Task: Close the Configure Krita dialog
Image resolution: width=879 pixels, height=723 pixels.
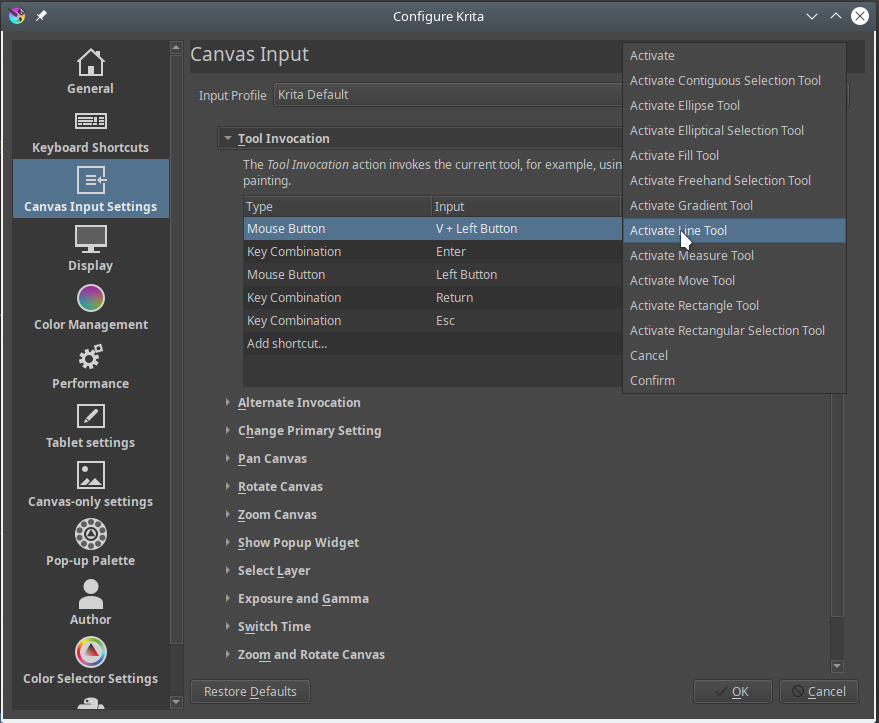Action: [x=859, y=16]
